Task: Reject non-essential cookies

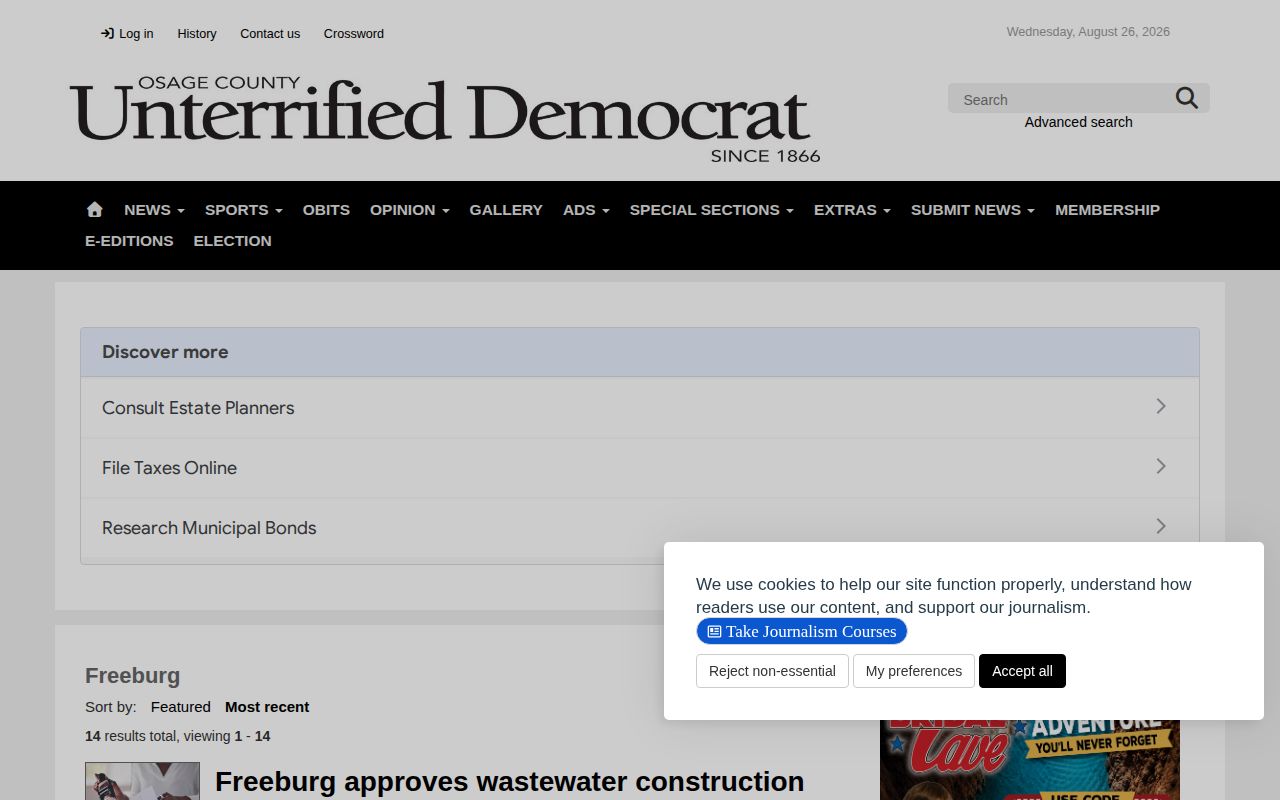Action: click(772, 671)
